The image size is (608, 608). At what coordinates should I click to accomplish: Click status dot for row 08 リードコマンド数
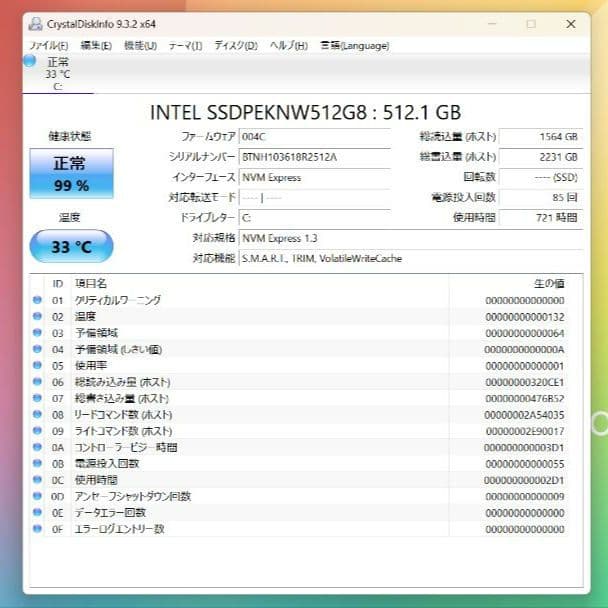[x=37, y=414]
